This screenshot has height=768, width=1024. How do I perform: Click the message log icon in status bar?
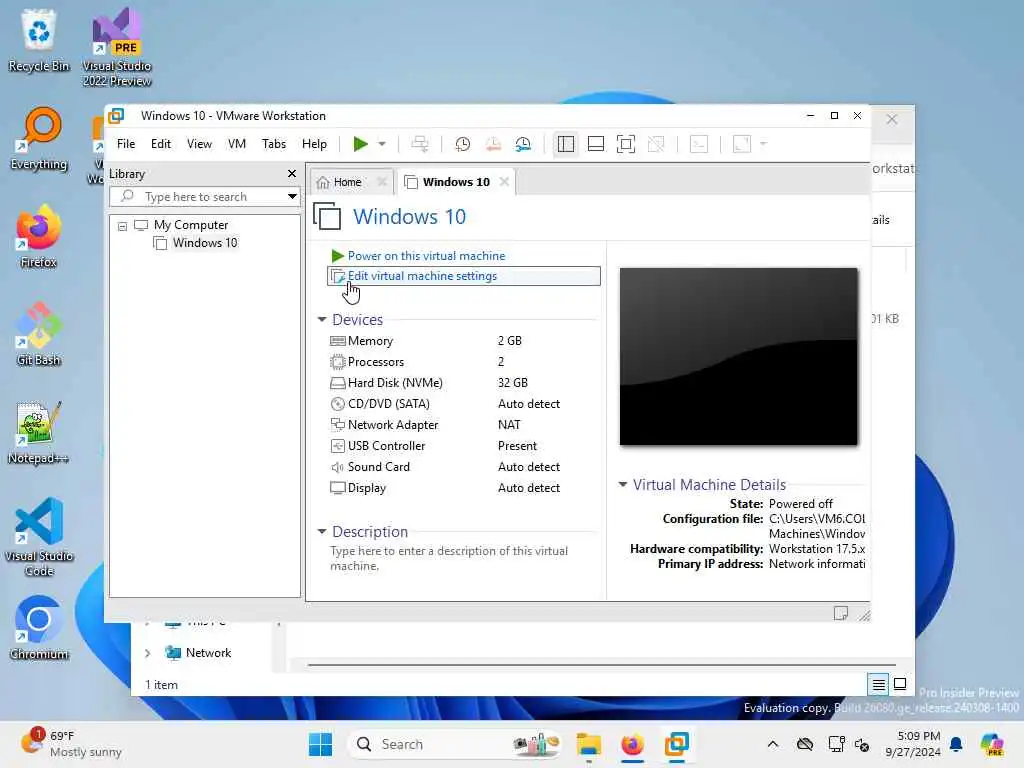840,613
